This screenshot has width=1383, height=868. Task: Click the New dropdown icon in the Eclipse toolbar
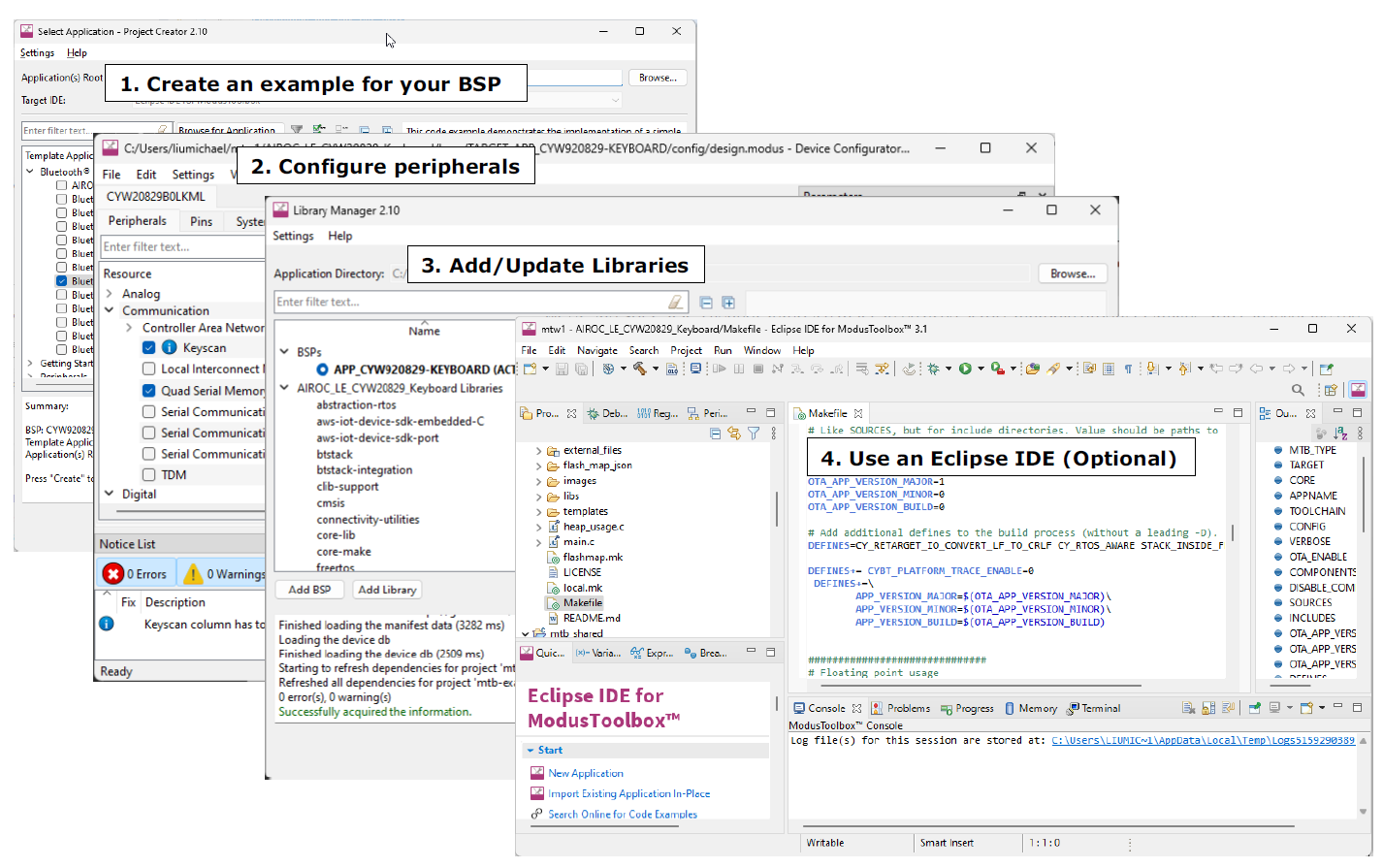531,369
